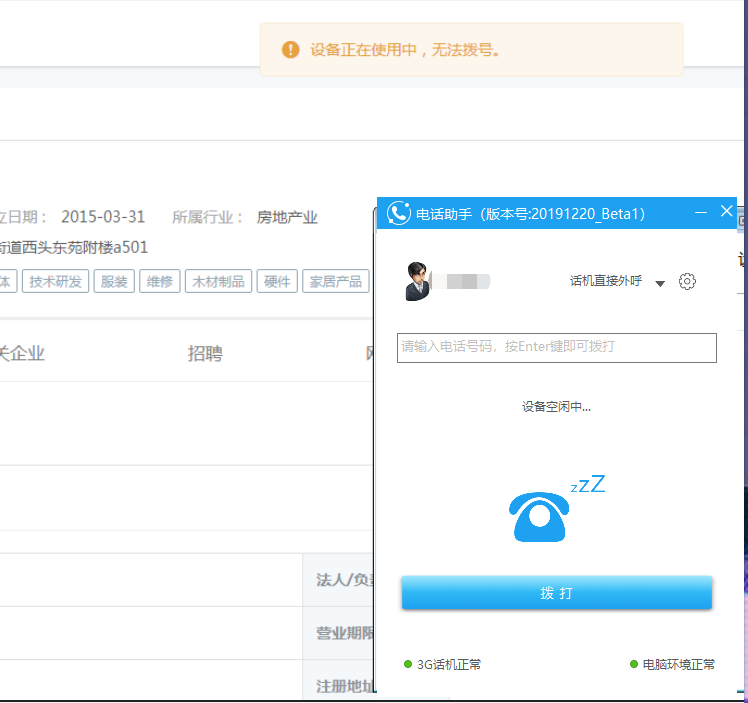The height and width of the screenshot is (703, 748).
Task: Switch to the 招聘 tab
Action: 205,353
